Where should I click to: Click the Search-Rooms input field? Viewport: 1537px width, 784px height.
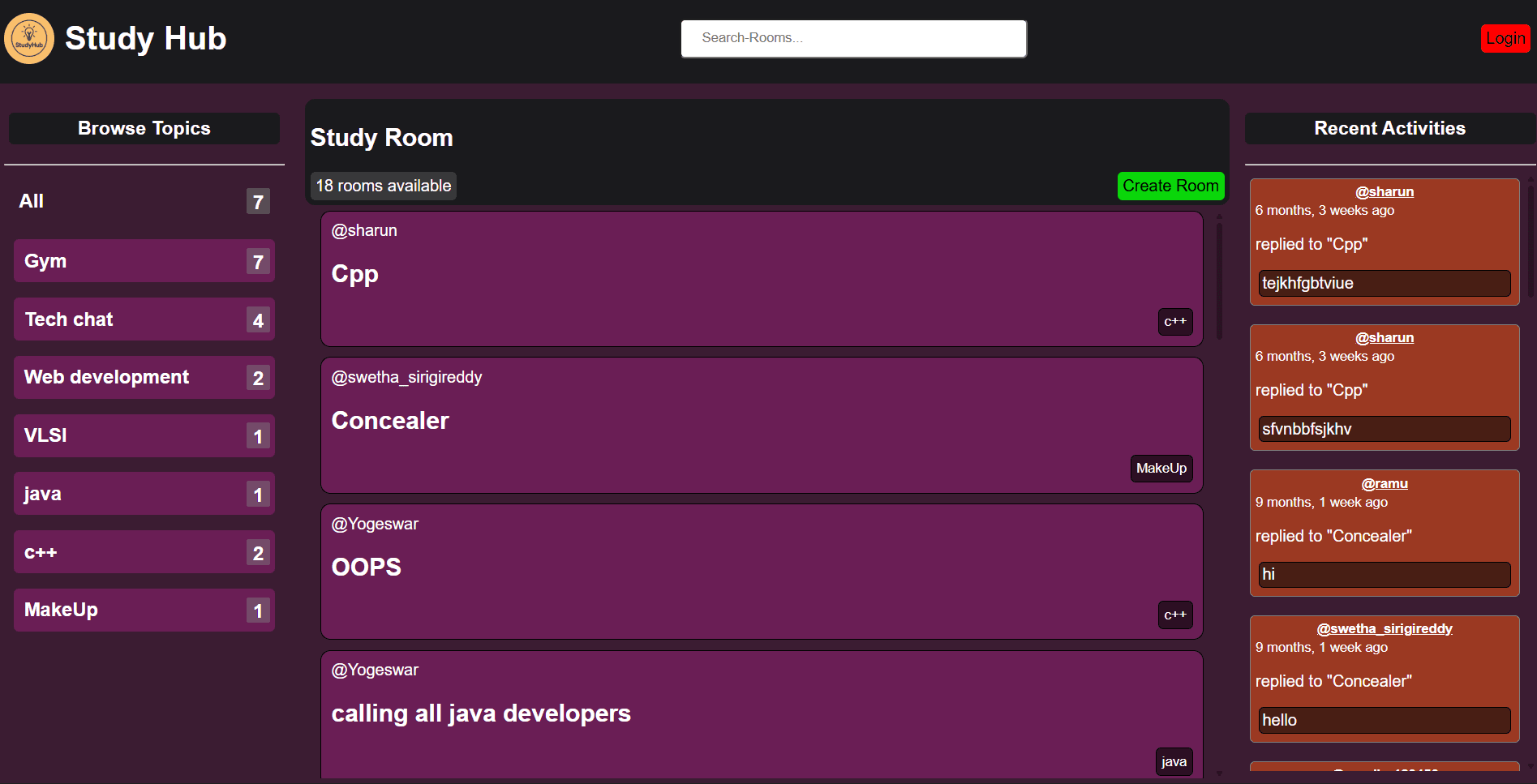853,38
